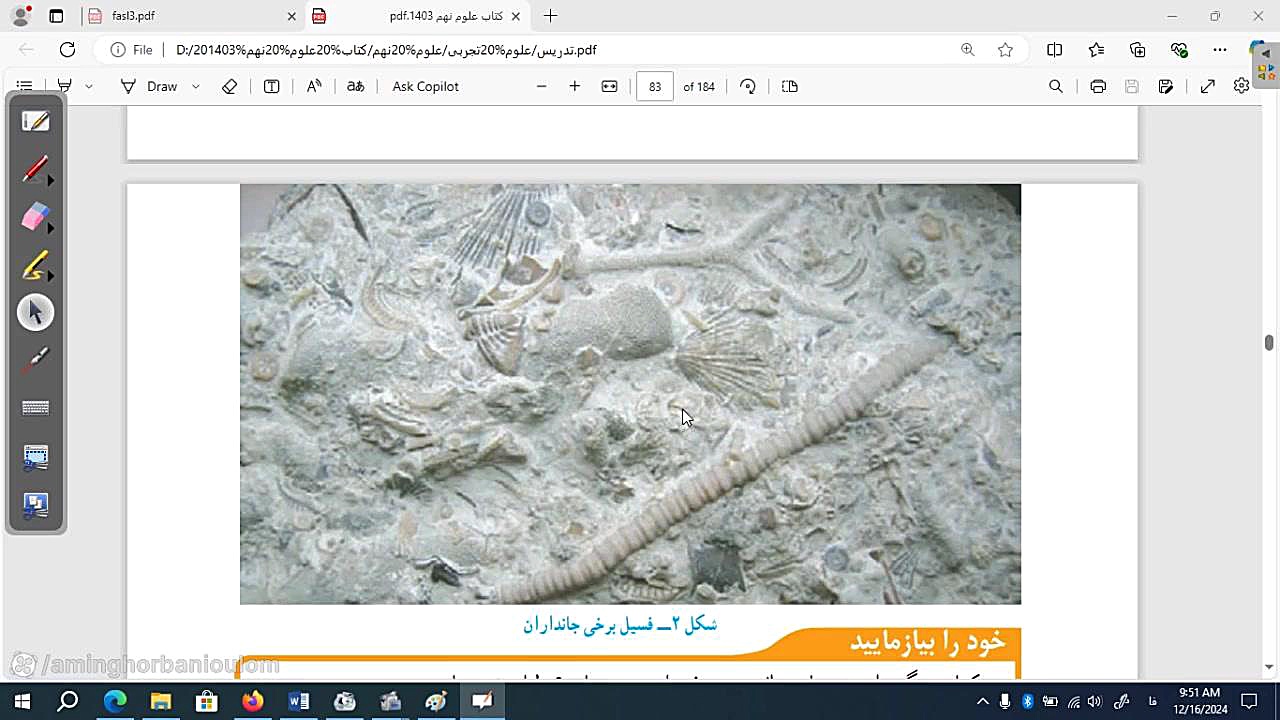Switch to the fasl3.pdf tab
Screen dimensions: 1280x720
point(192,16)
